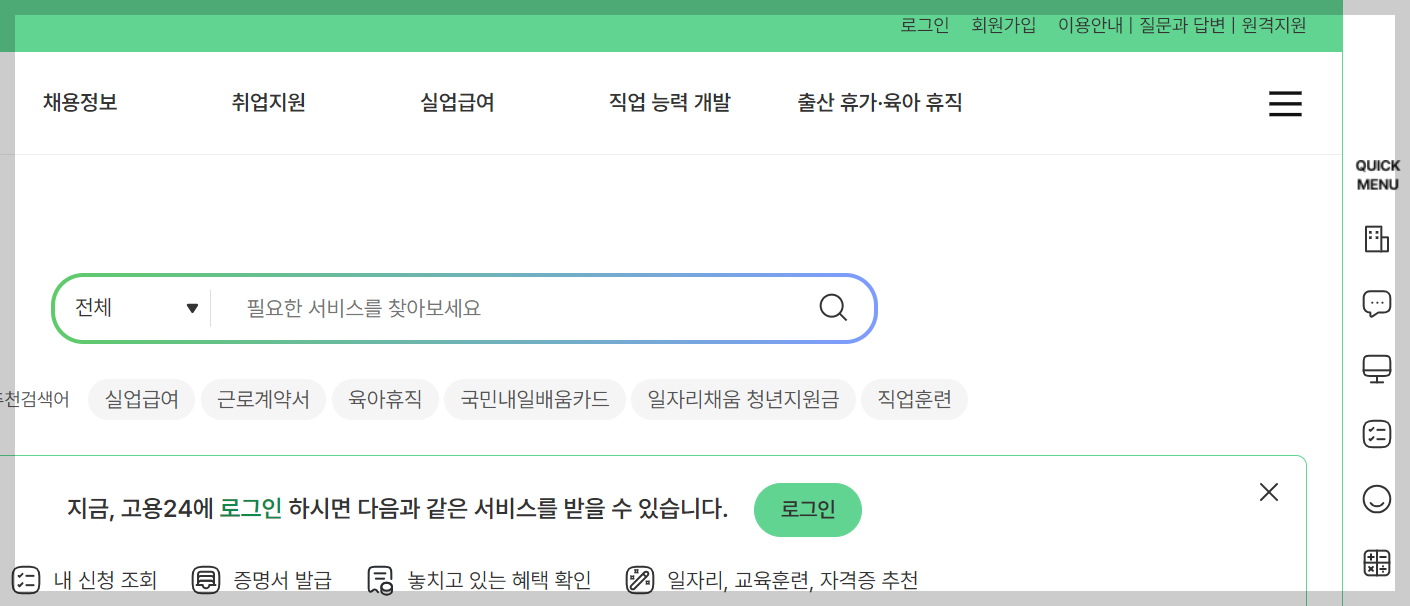Click the 로그인 link in top bar
The width and height of the screenshot is (1410, 606).
(x=925, y=26)
